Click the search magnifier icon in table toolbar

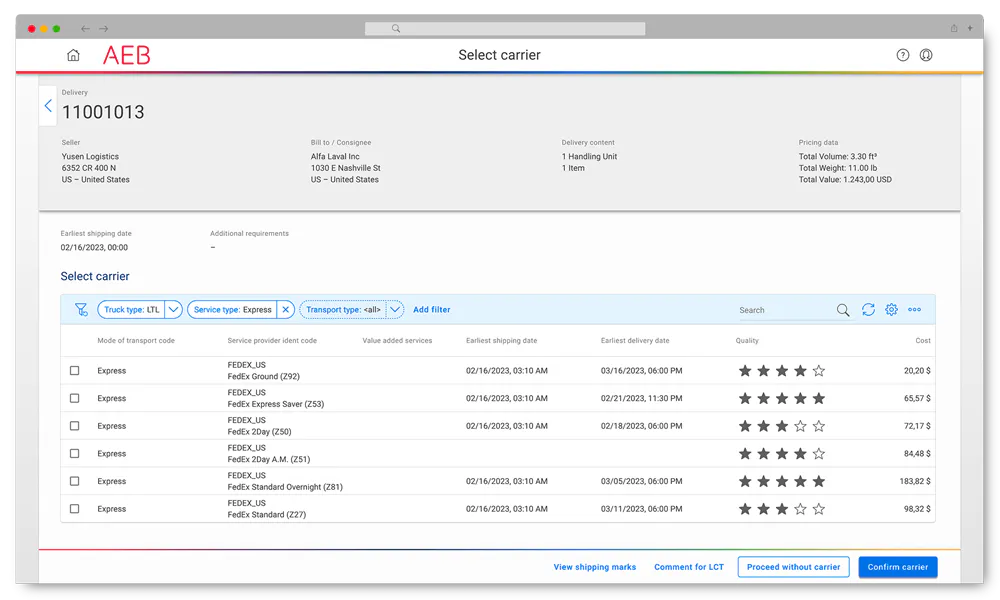[x=843, y=310]
